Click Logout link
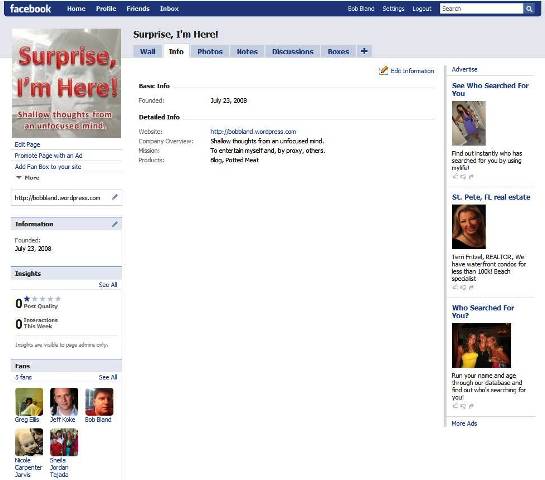This screenshot has height=480, width=545. pyautogui.click(x=422, y=9)
